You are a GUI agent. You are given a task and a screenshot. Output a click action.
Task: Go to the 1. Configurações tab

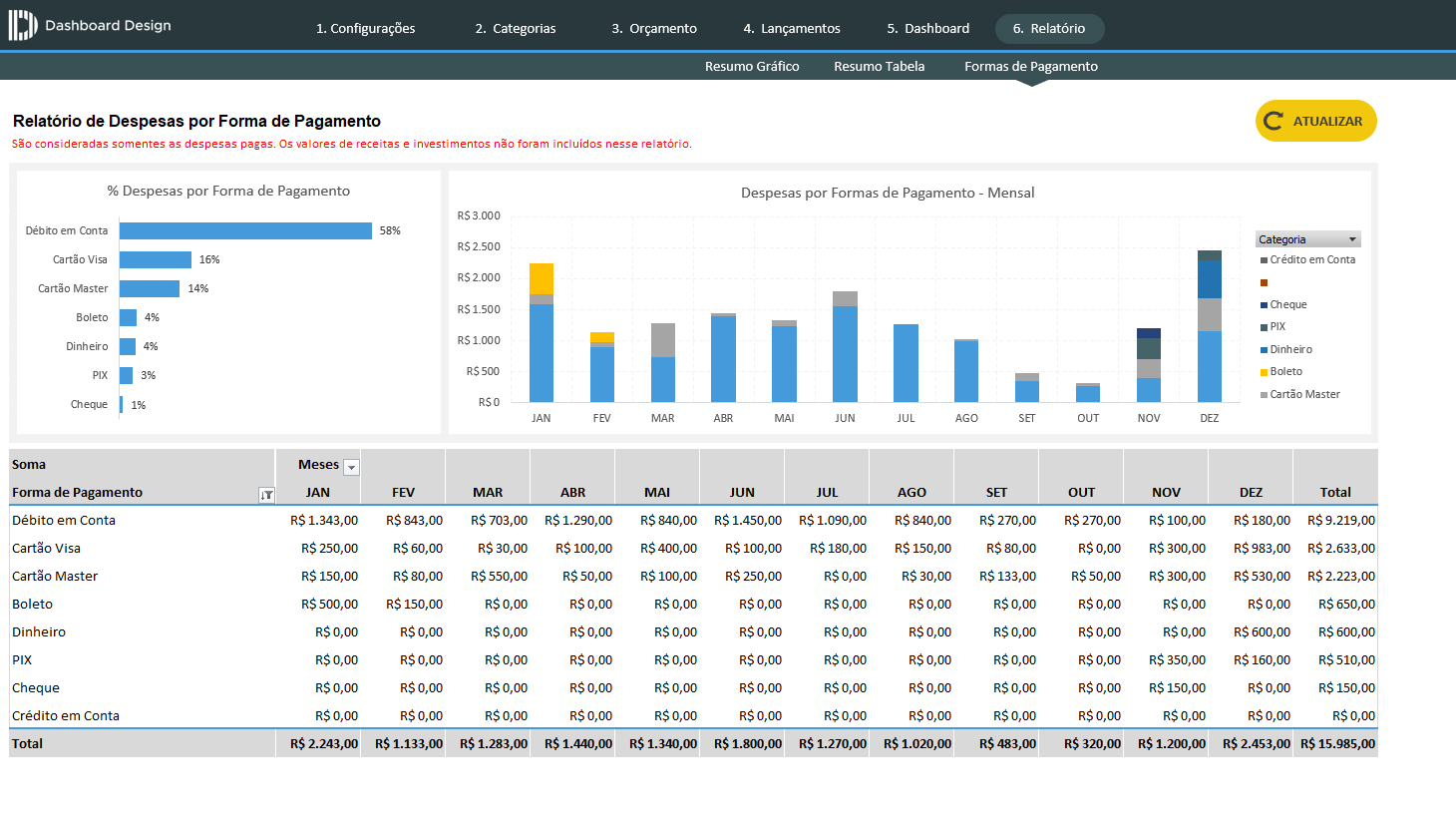(x=365, y=29)
